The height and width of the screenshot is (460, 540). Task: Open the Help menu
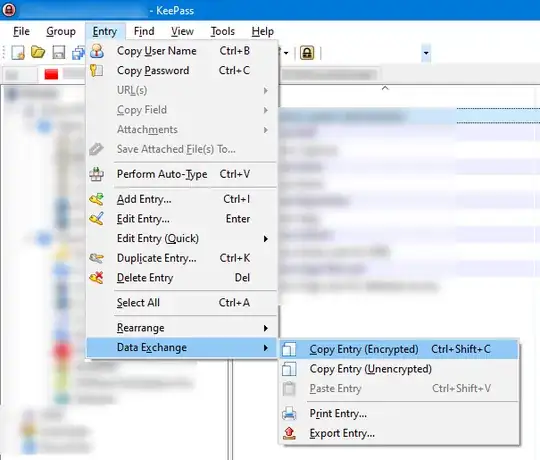tap(262, 31)
